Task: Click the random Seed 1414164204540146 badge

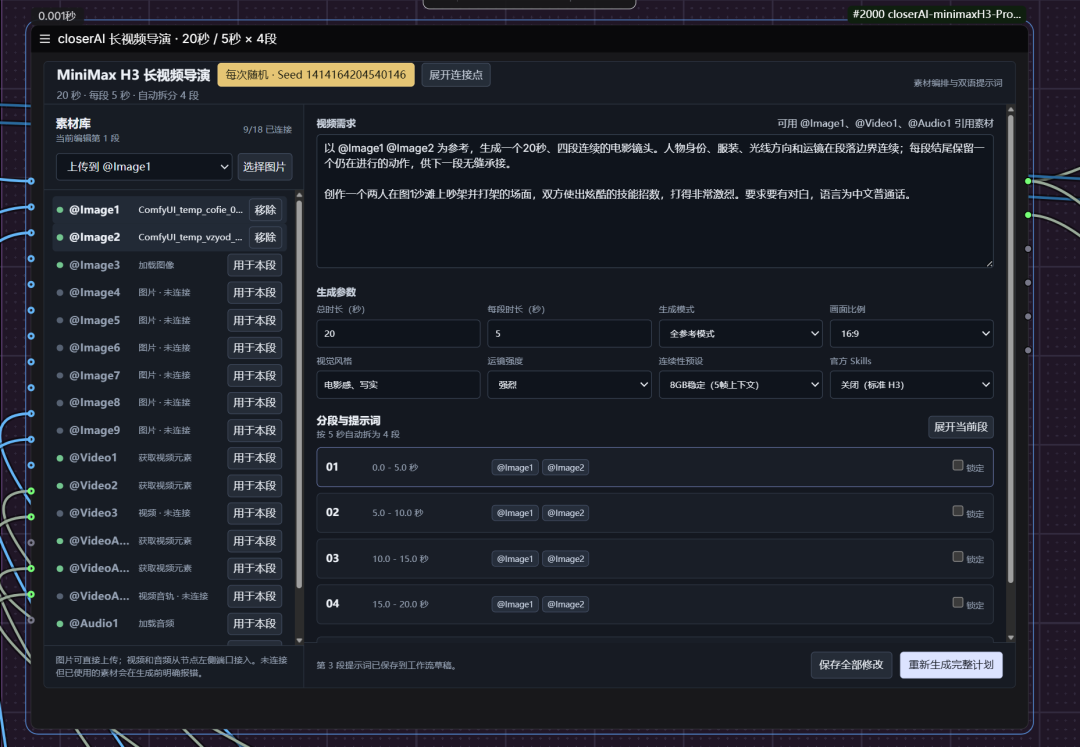Action: [316, 75]
